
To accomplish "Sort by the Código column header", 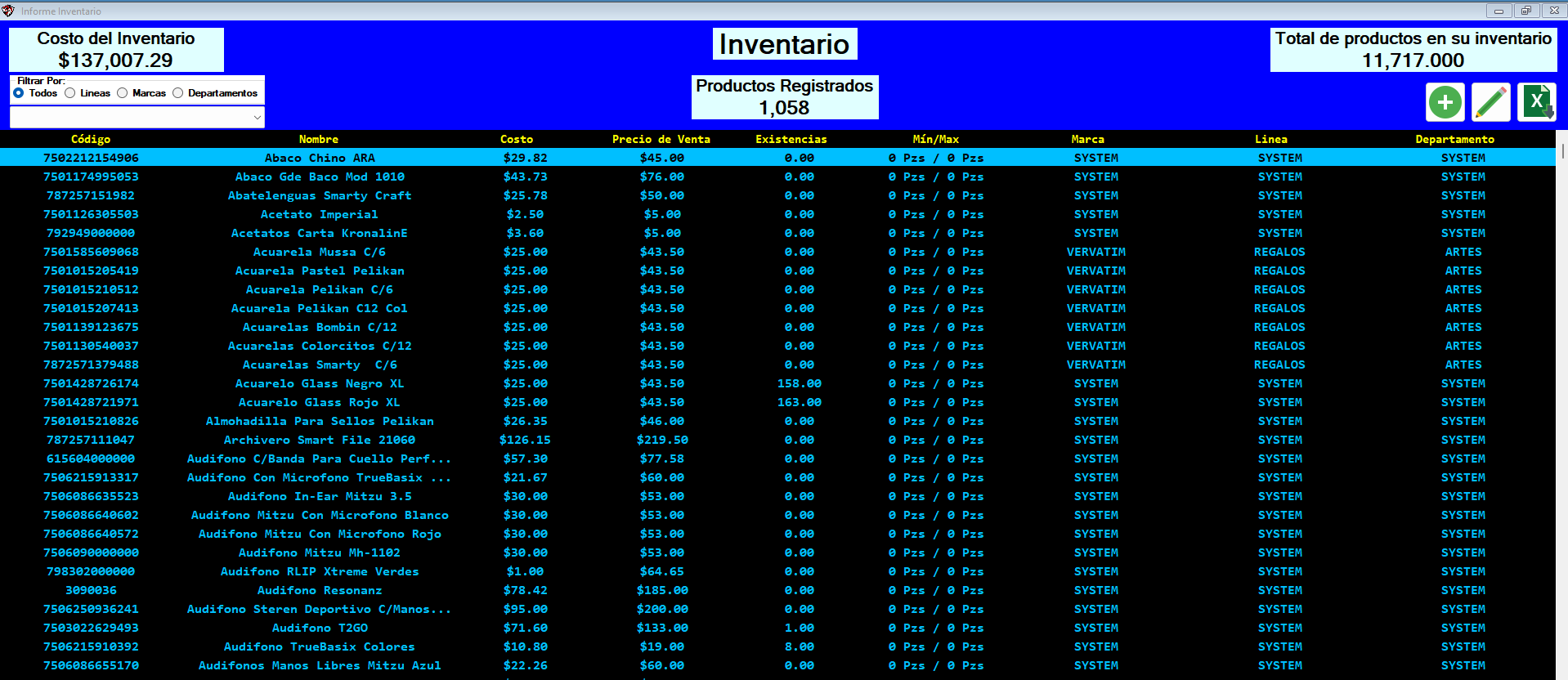I will tap(91, 139).
